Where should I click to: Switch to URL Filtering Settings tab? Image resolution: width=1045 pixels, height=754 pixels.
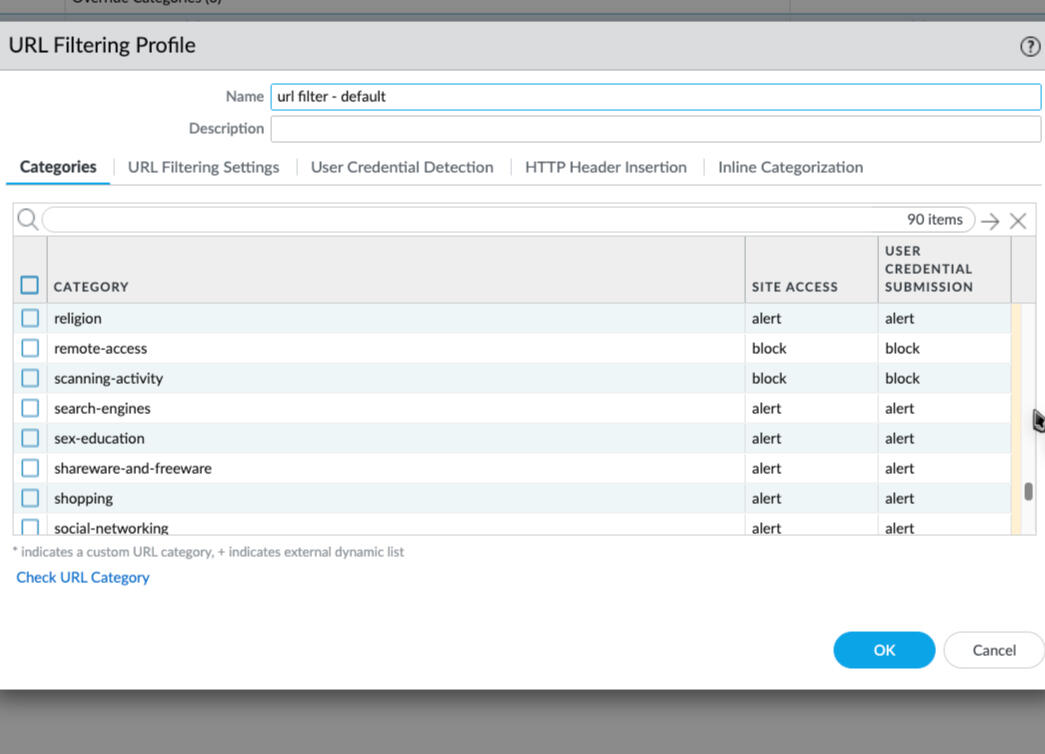coord(203,167)
